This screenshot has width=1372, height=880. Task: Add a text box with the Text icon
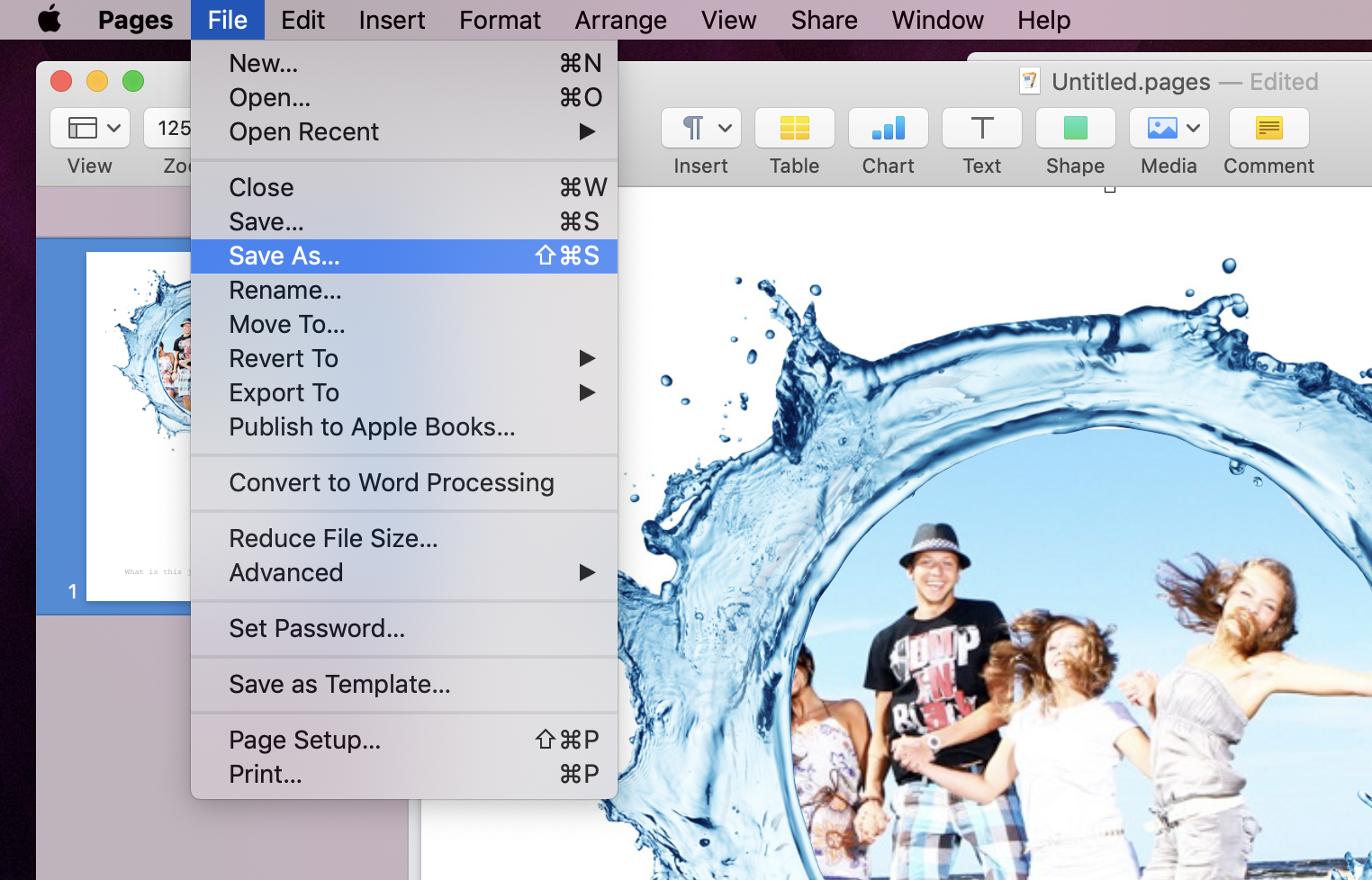982,128
